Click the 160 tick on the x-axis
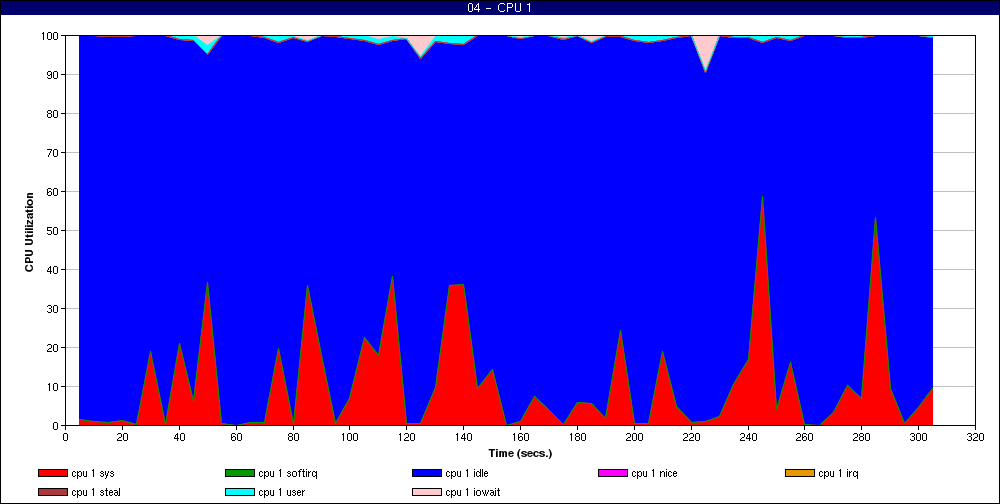Viewport: 1000px width, 504px height. (520, 436)
